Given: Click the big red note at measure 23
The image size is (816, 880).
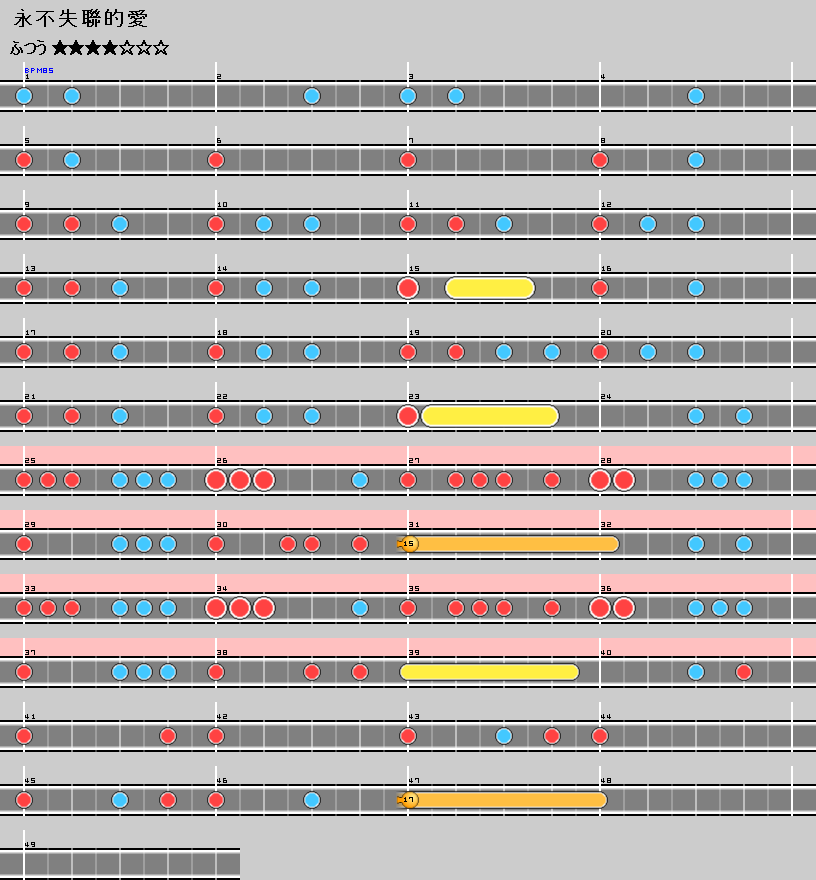Looking at the screenshot, I should tap(408, 416).
